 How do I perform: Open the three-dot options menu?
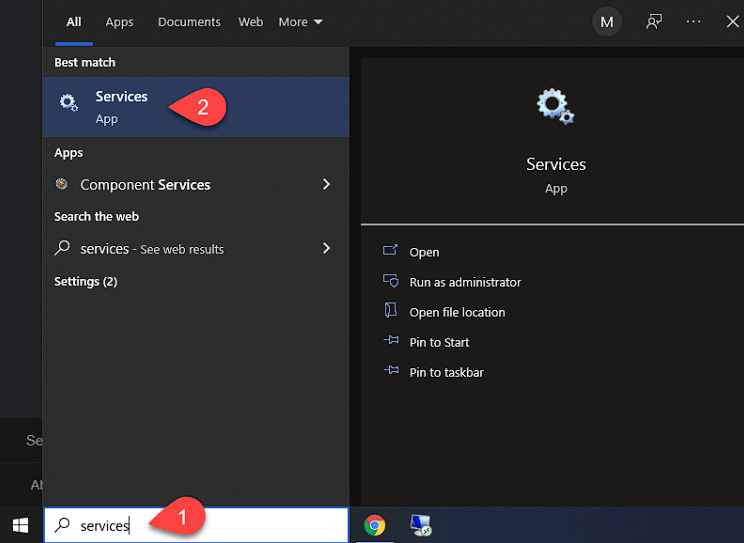point(694,22)
